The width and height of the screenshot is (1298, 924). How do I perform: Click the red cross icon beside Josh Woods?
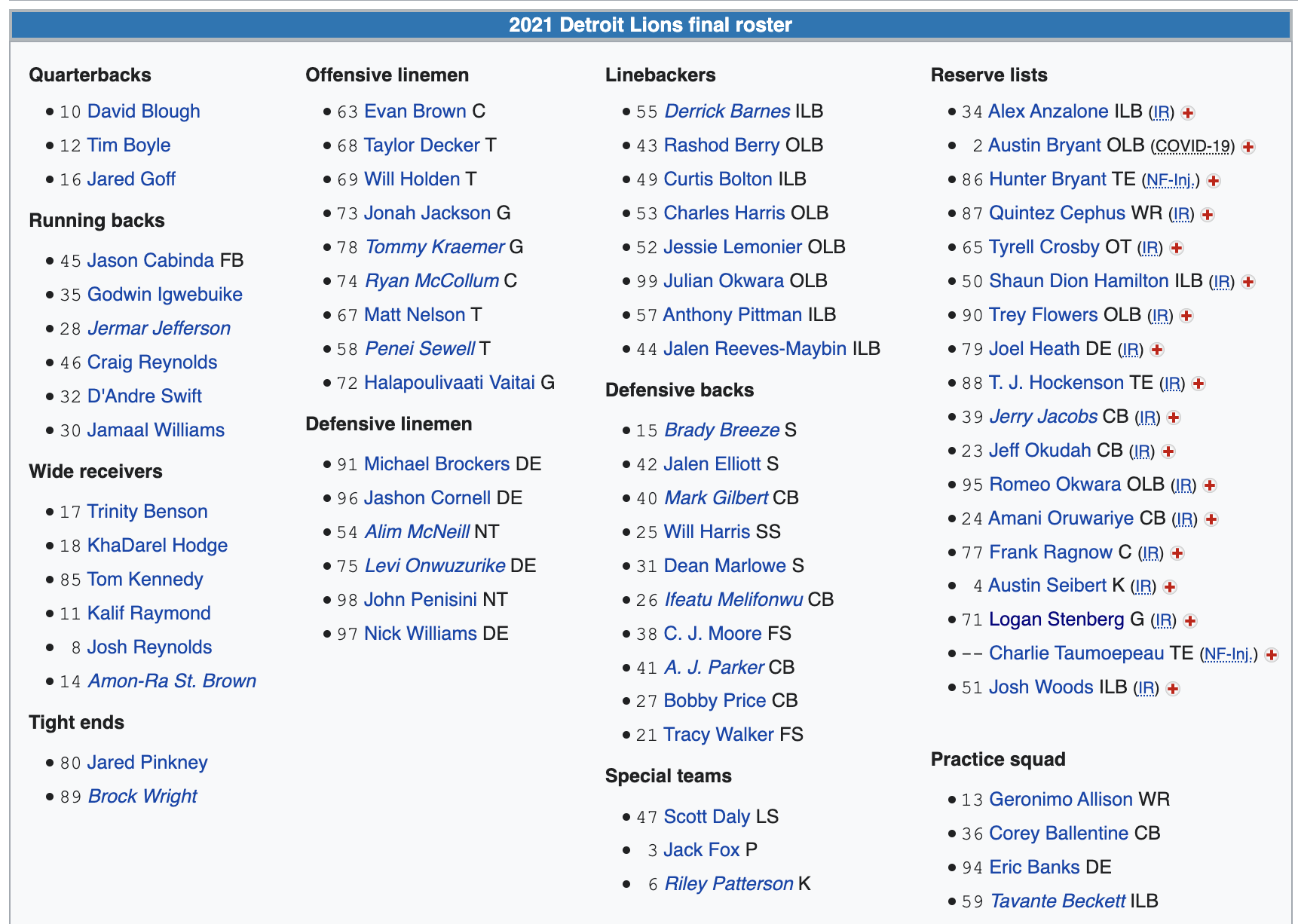tap(1173, 688)
